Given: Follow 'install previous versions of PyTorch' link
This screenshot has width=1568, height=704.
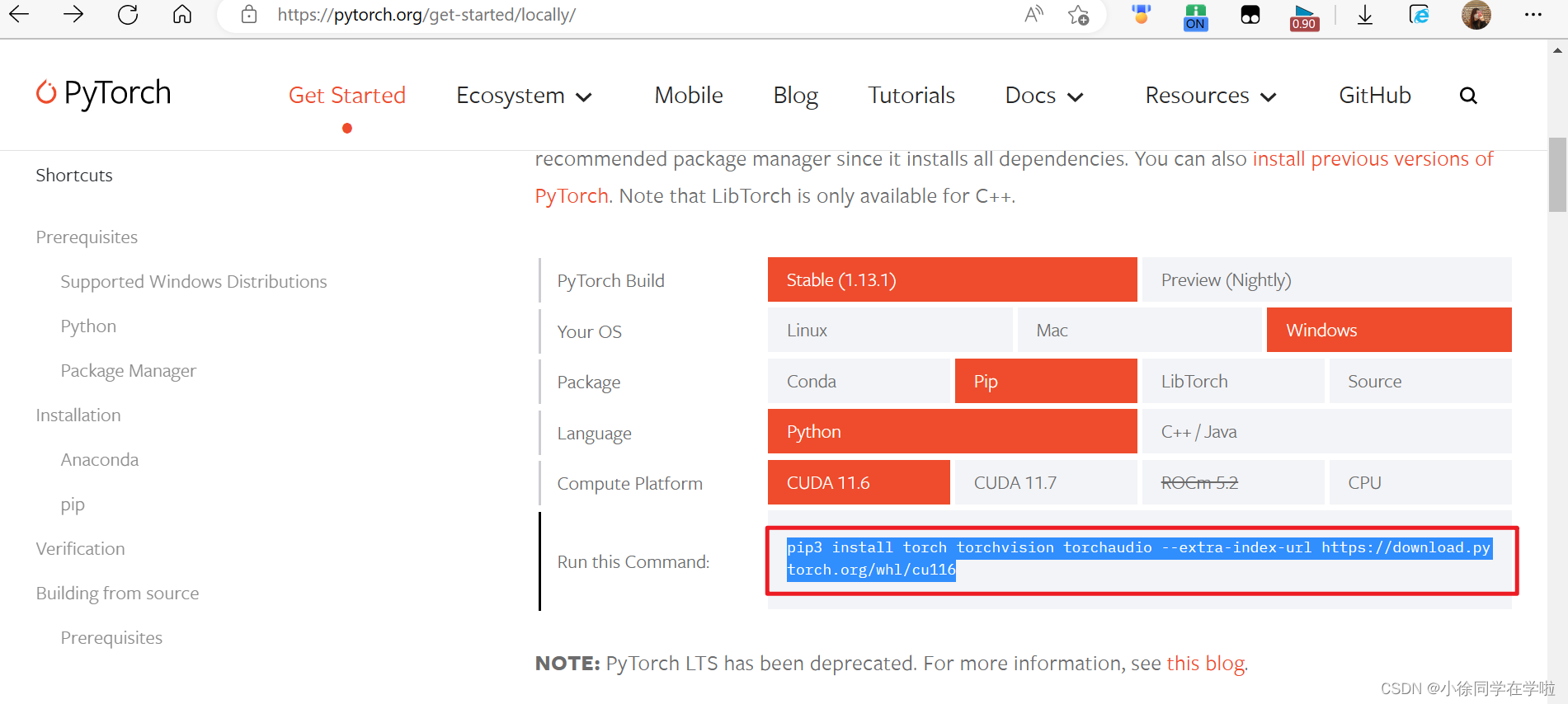Looking at the screenshot, I should coord(1373,159).
